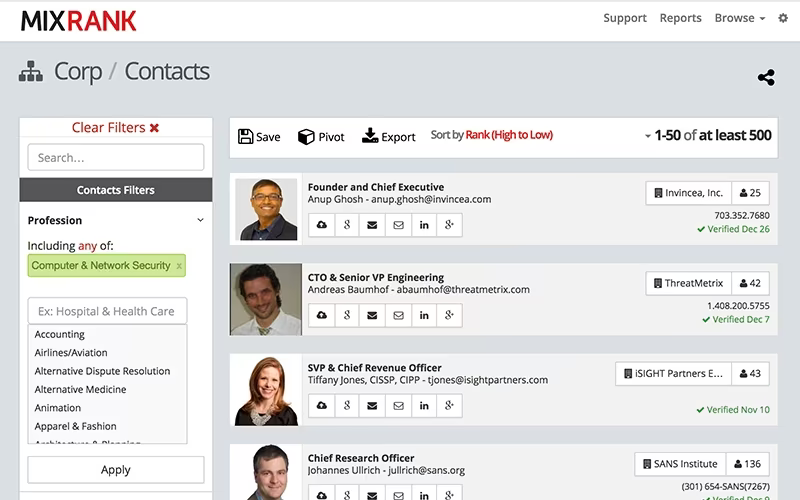This screenshot has width=800, height=500.
Task: Open LinkedIn icon for Tiffany Jones
Action: 424,406
